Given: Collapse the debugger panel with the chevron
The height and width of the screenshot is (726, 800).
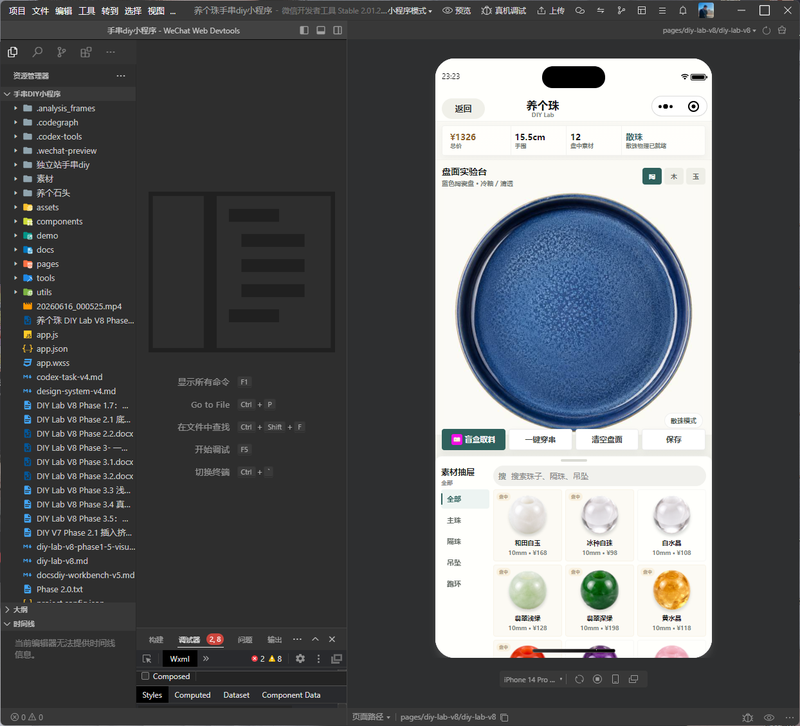Looking at the screenshot, I should point(315,639).
